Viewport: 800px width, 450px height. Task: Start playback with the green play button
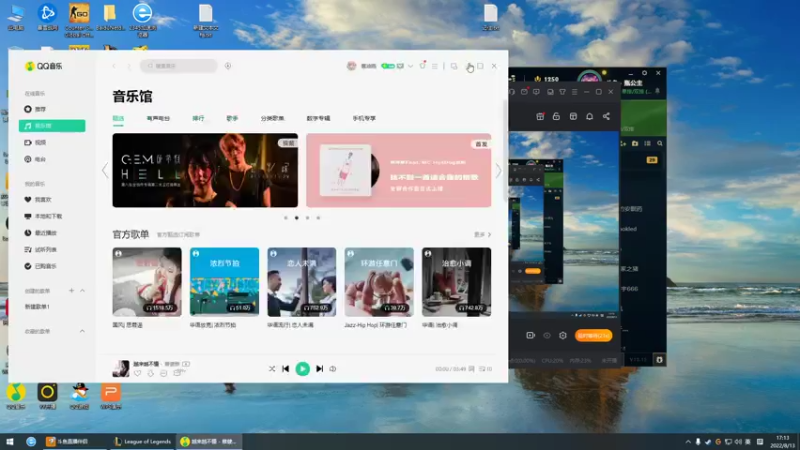303,369
